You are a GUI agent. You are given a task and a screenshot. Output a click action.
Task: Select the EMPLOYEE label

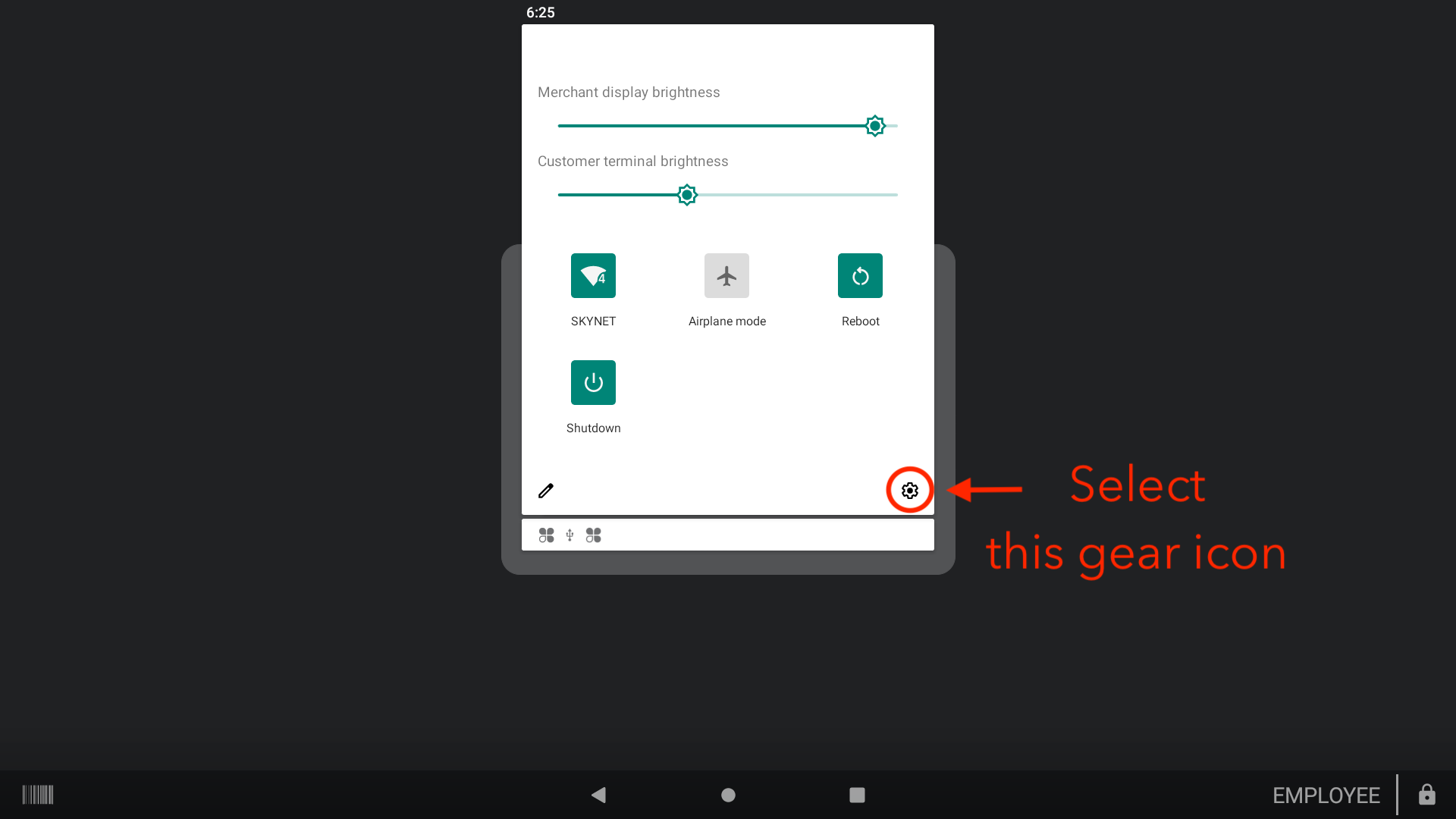pyautogui.click(x=1326, y=795)
